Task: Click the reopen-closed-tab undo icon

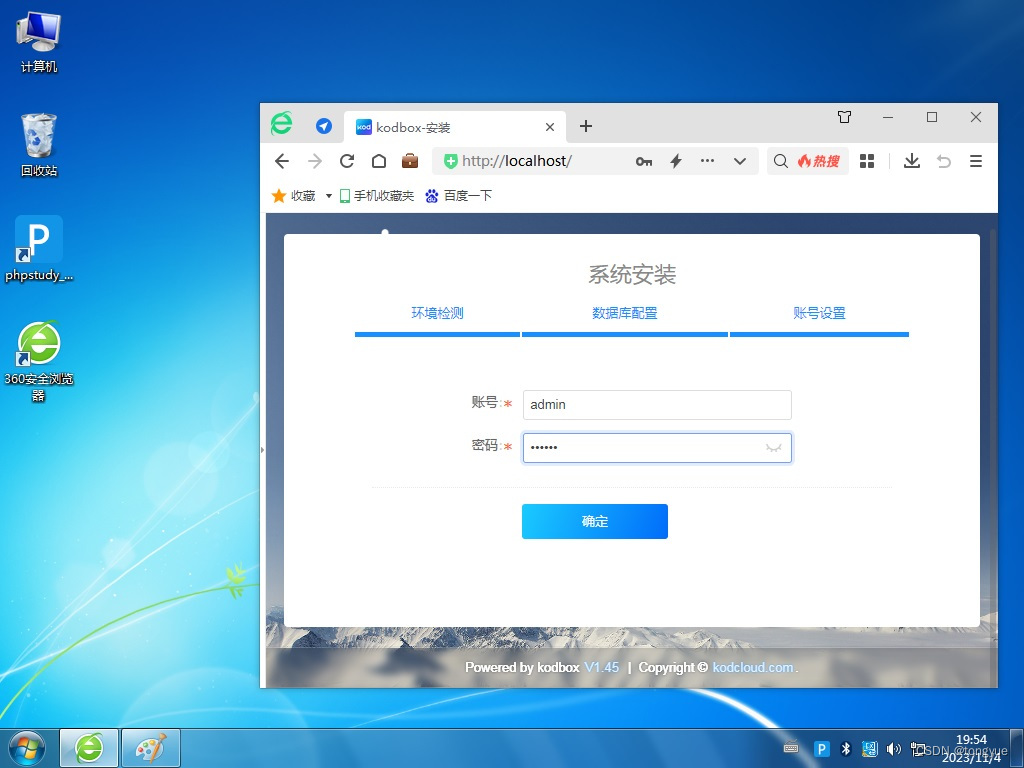Action: tap(944, 161)
